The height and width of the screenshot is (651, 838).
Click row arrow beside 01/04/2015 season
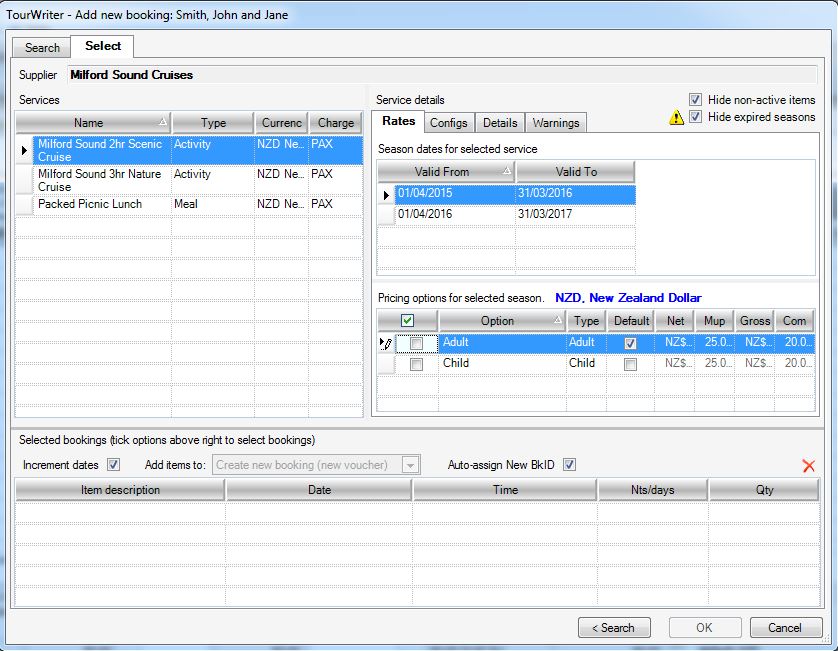tap(386, 195)
